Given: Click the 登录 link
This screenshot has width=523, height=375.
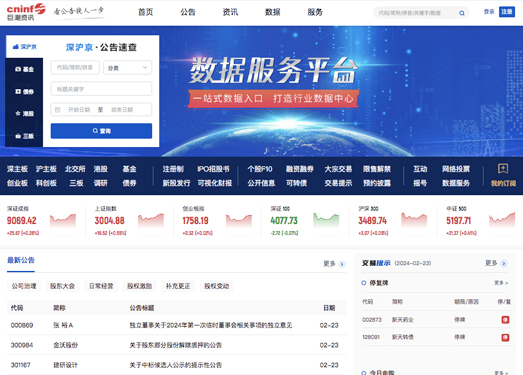Looking at the screenshot, I should (x=489, y=12).
